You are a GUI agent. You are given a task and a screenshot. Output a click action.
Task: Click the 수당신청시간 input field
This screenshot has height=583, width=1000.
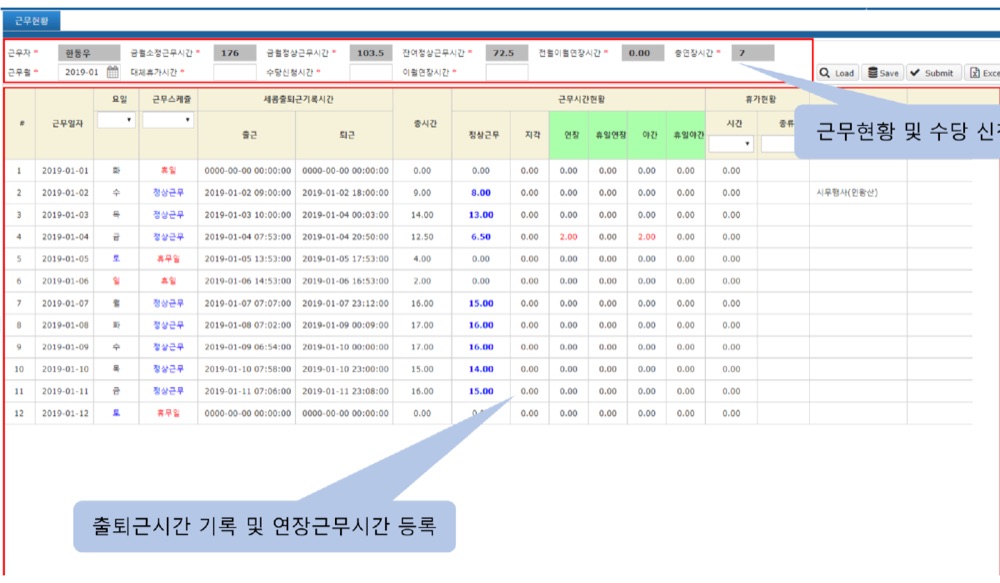click(371, 72)
